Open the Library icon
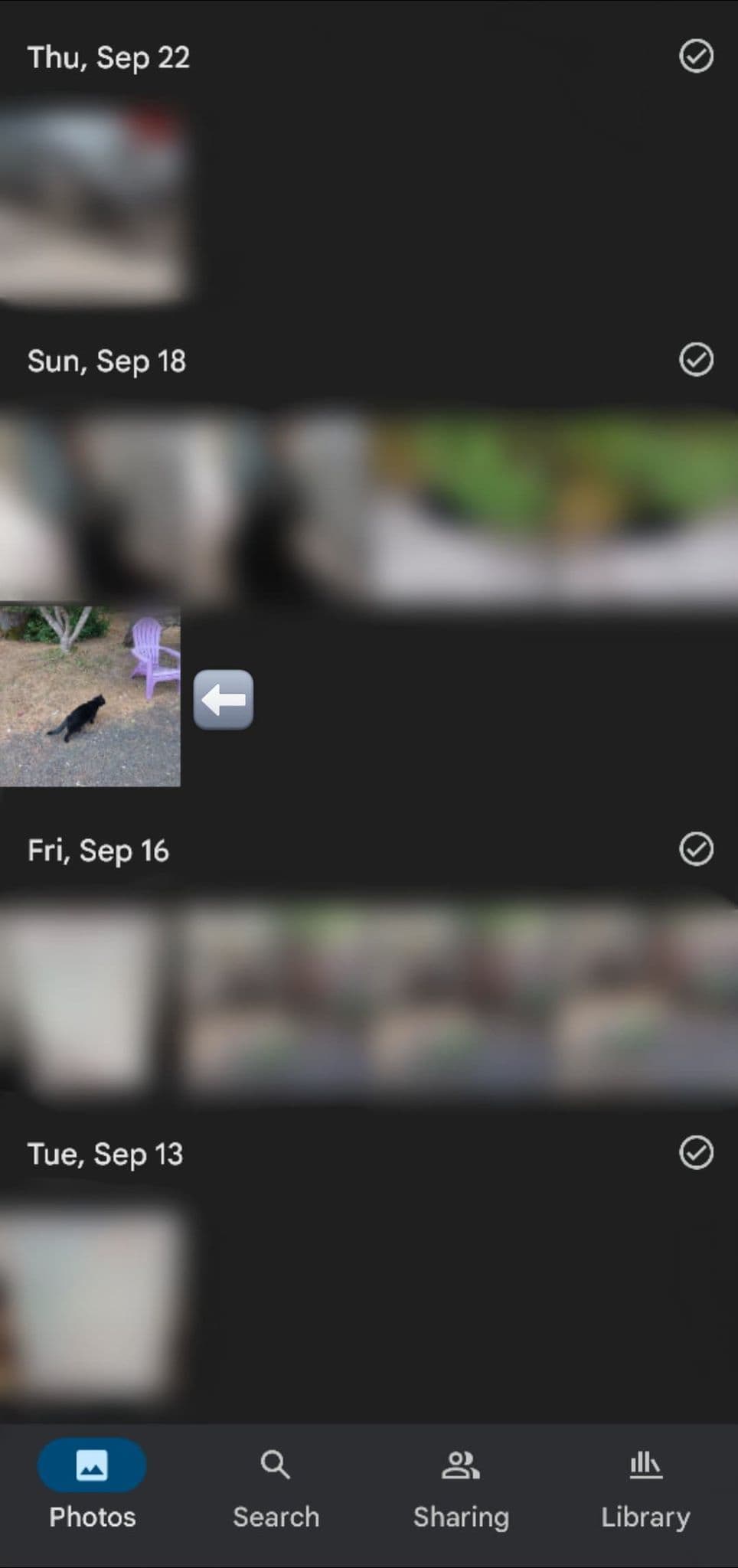The image size is (738, 1568). [x=645, y=1465]
